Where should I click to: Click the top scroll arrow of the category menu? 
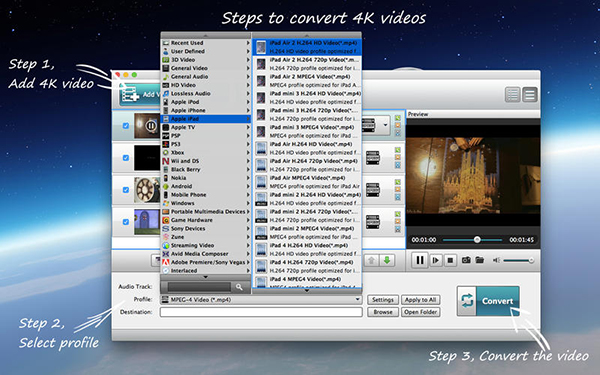coord(205,35)
